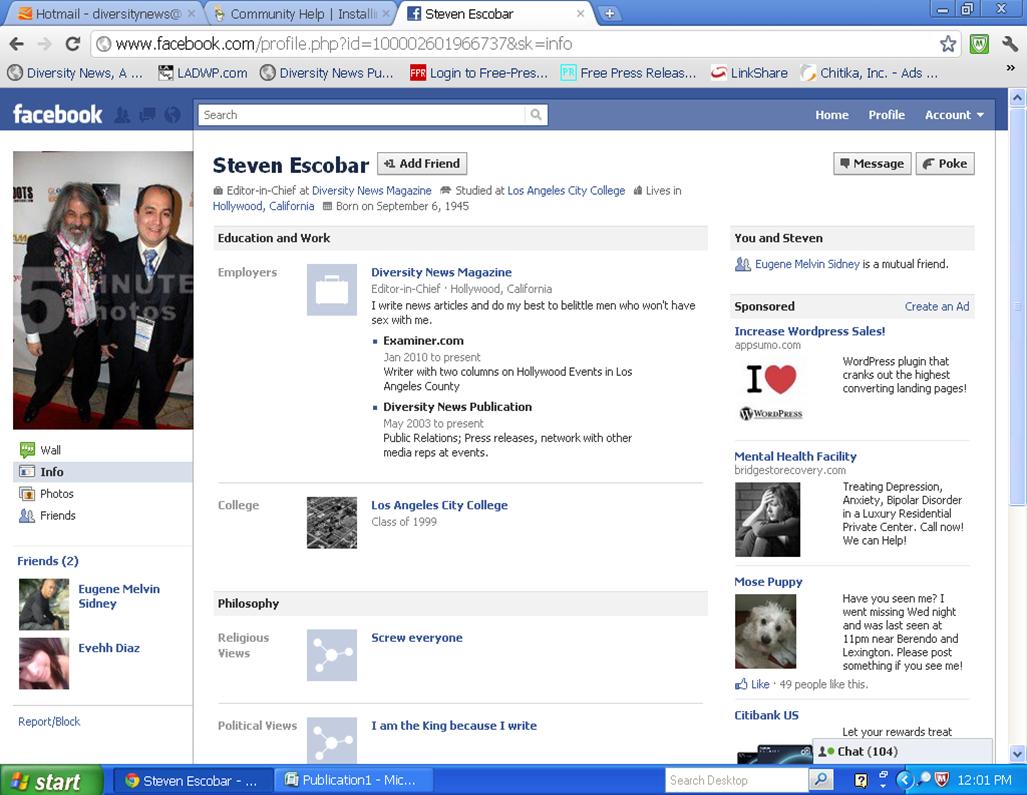The image size is (1027, 795).
Task: Click the Poke button
Action: [x=945, y=163]
